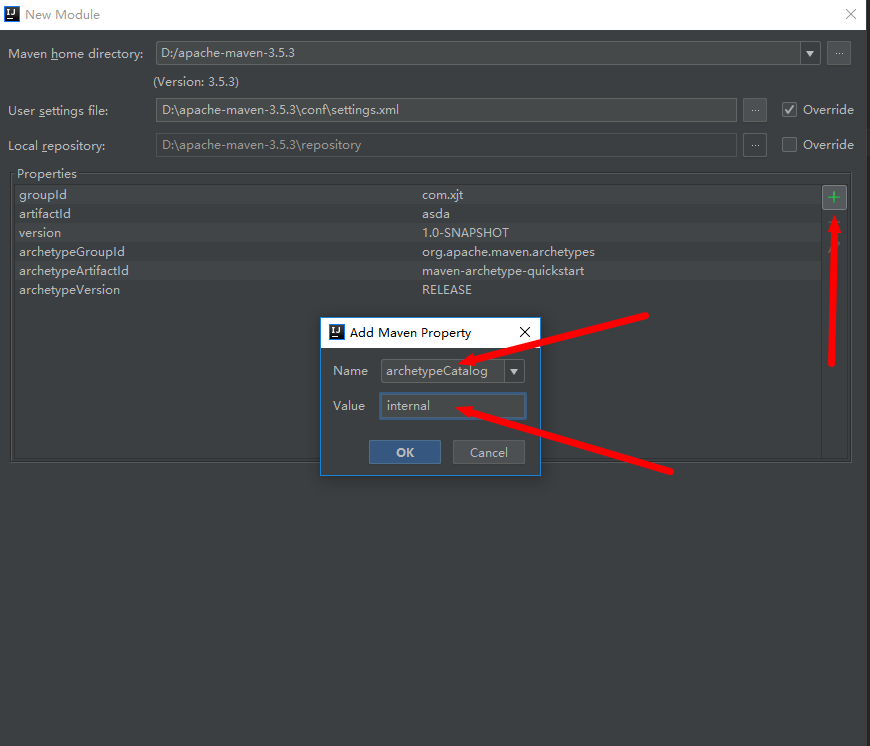Enable Override for Local repository

coord(790,145)
